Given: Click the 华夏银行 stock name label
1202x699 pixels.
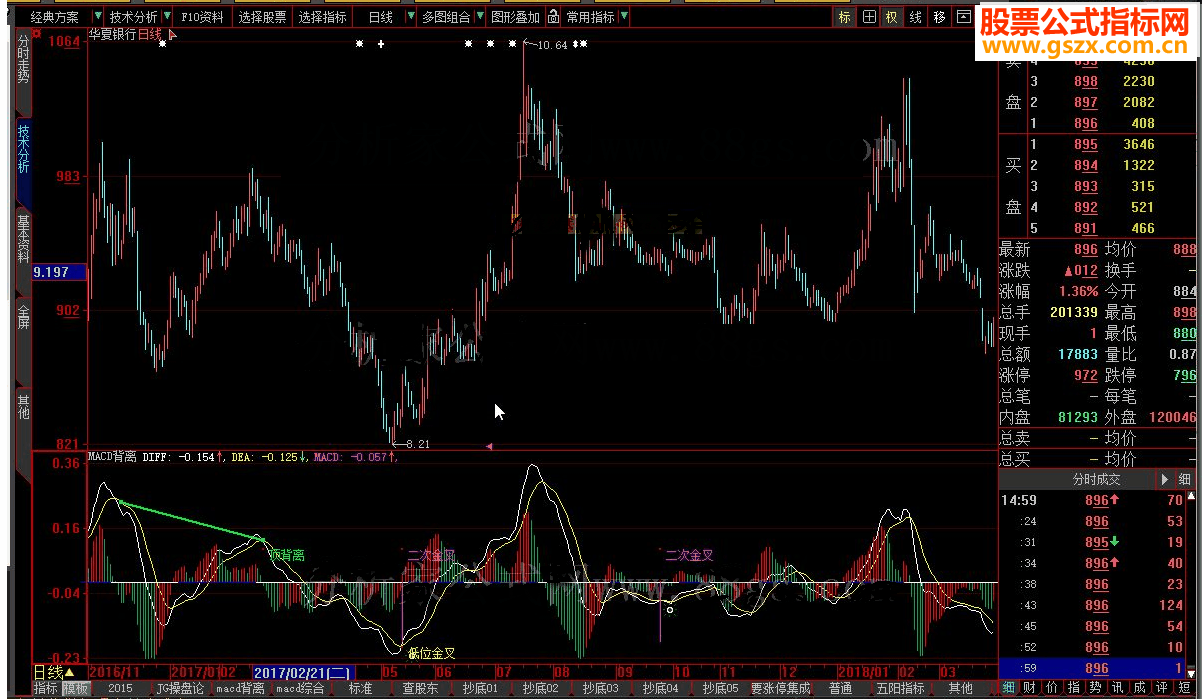Looking at the screenshot, I should 112,35.
